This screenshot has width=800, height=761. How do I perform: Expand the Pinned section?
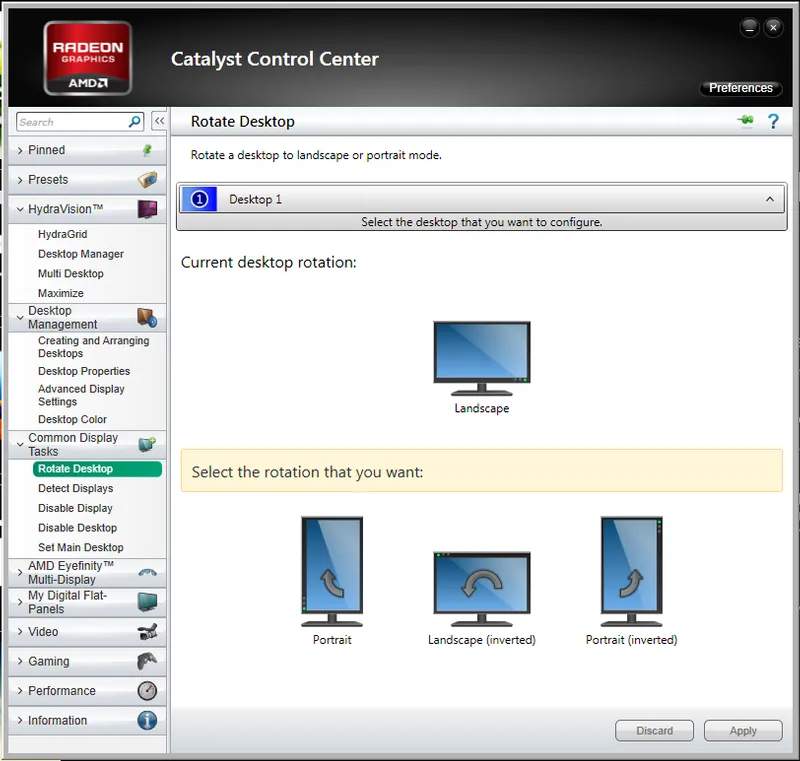coord(47,150)
